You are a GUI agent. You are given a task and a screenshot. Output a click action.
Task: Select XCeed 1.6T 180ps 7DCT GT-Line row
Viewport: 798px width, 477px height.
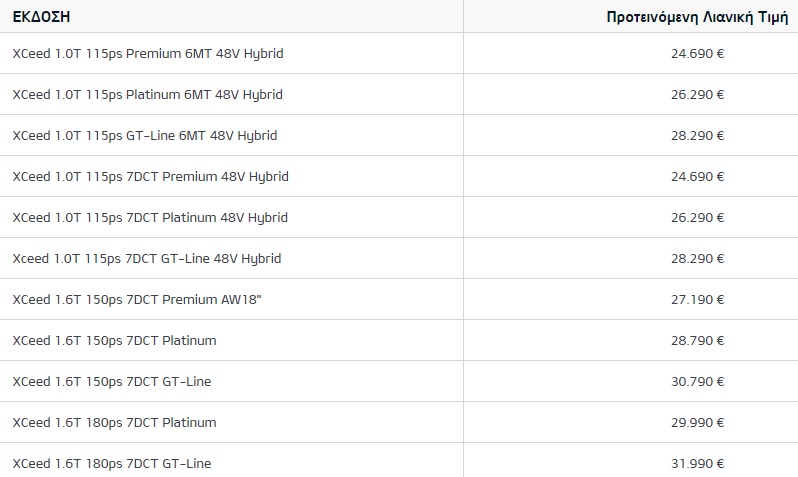click(x=111, y=463)
